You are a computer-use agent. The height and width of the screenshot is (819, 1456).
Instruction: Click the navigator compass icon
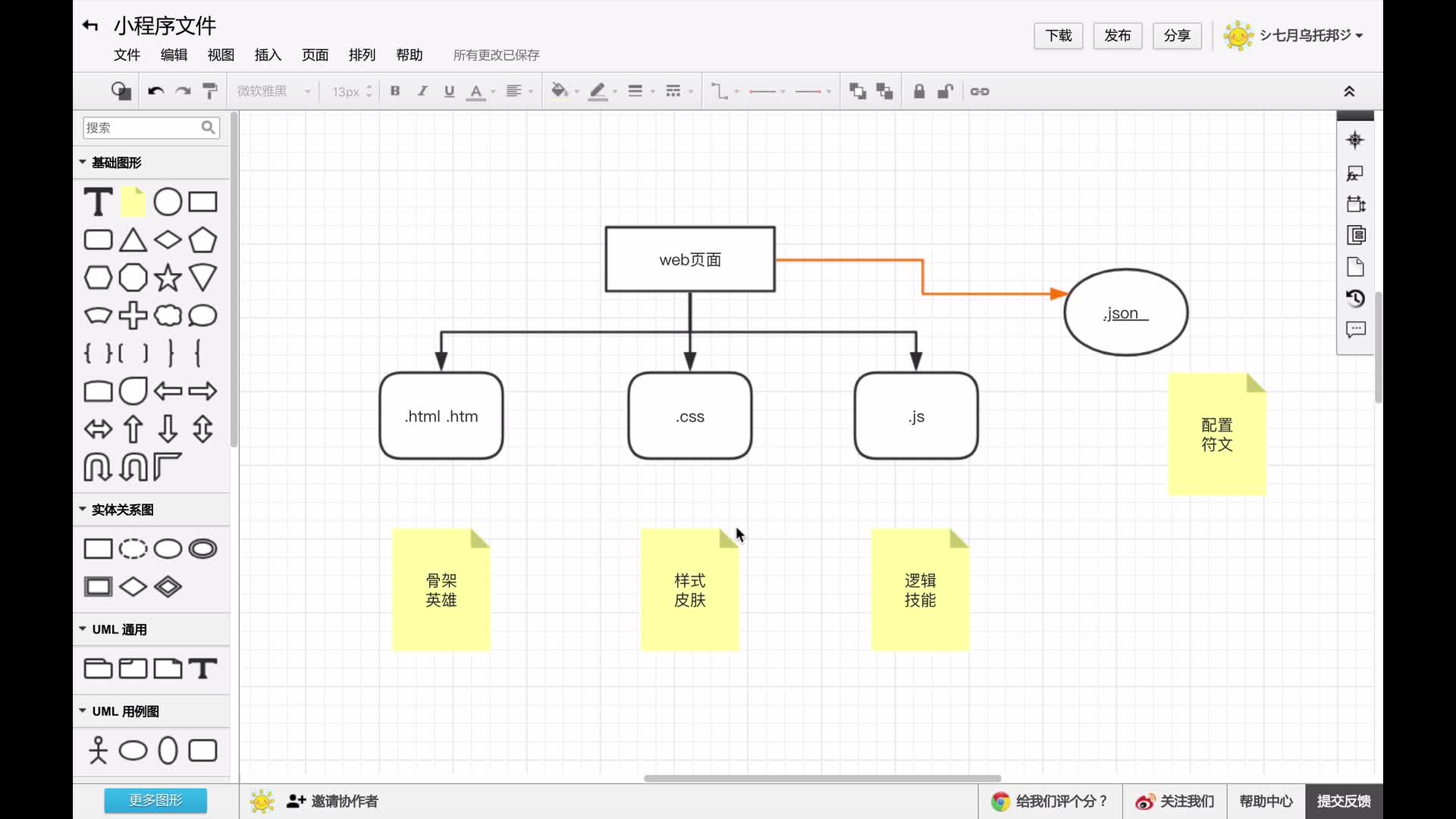point(1355,140)
